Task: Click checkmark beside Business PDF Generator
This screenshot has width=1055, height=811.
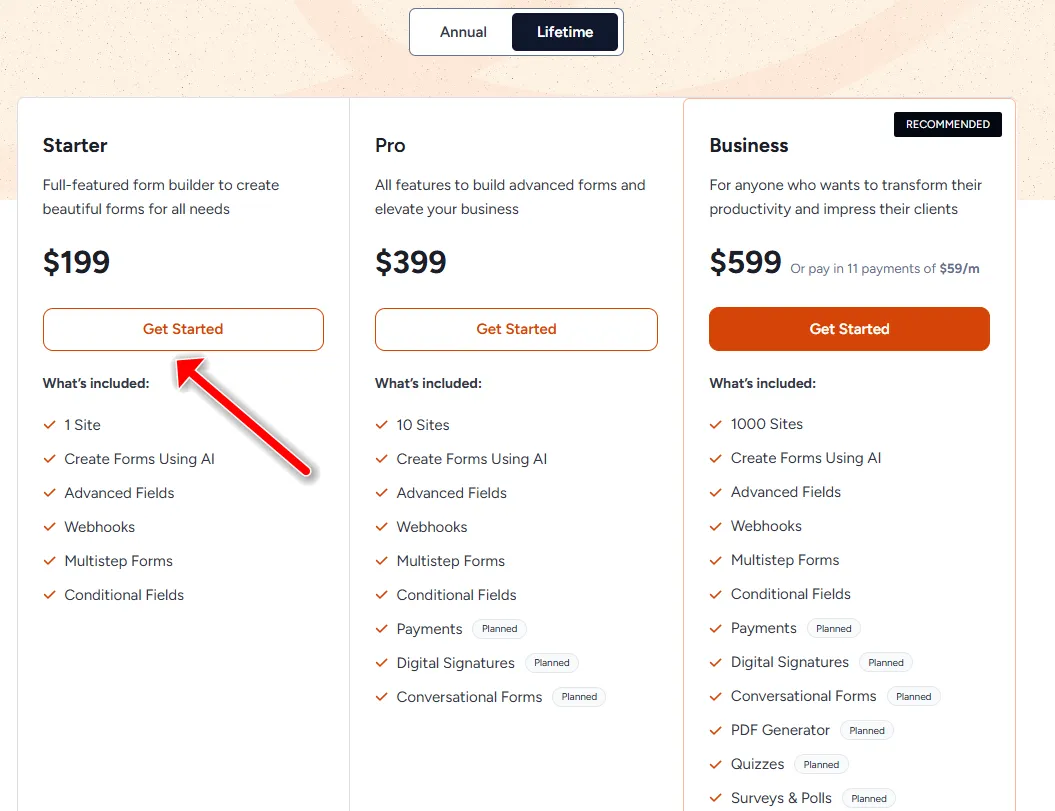Action: 715,730
